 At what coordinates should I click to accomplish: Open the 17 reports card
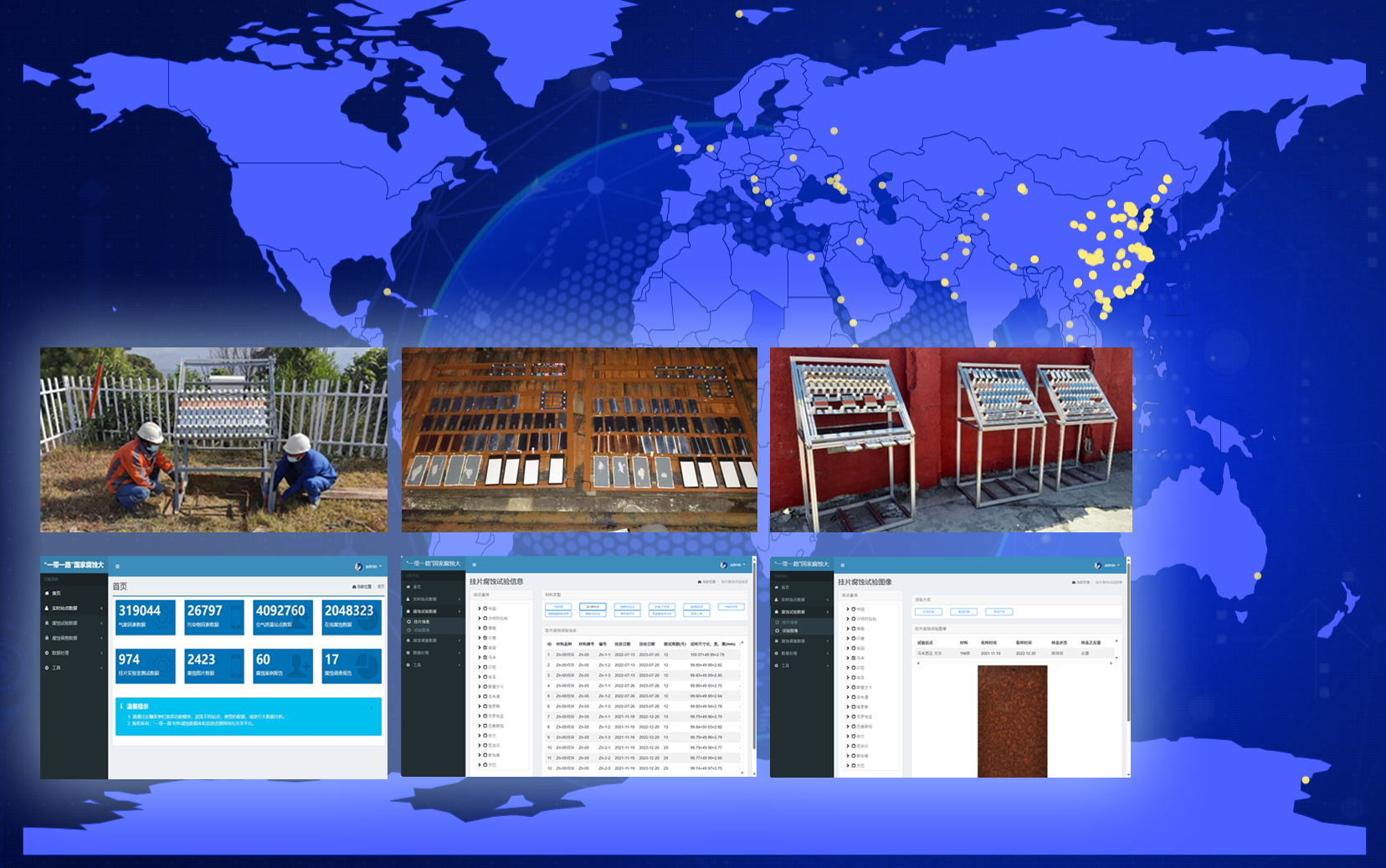click(x=352, y=665)
